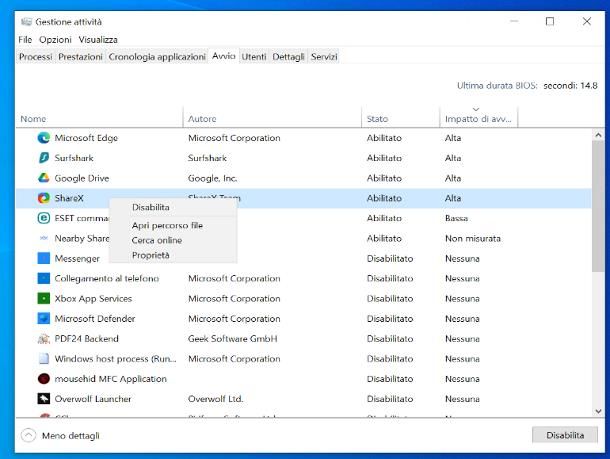
Task: Click Overwolf Ltd. author cell
Action: click(216, 399)
